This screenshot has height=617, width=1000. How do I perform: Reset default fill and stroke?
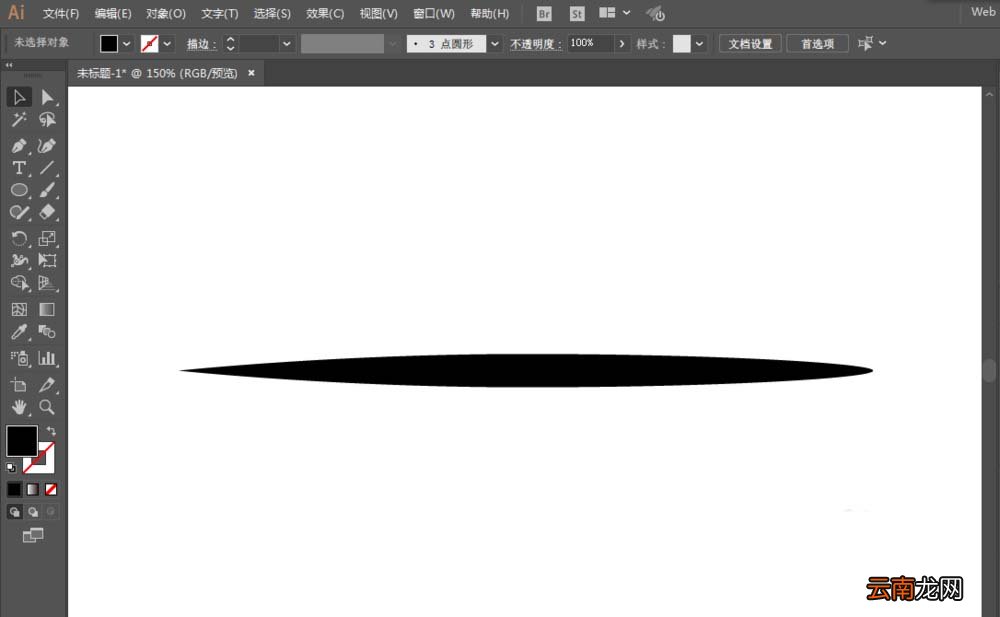(11, 468)
